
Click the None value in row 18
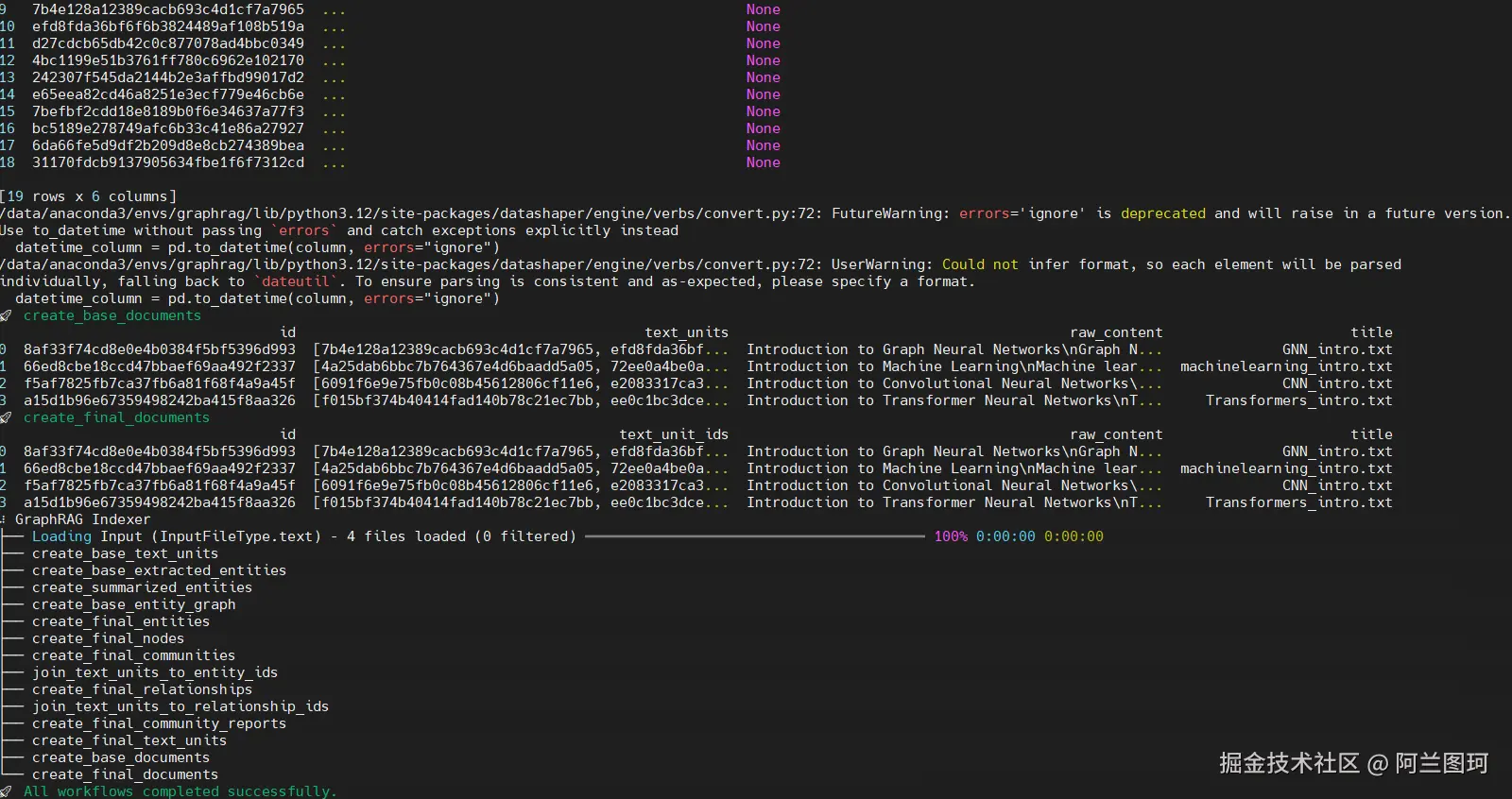pyautogui.click(x=763, y=162)
